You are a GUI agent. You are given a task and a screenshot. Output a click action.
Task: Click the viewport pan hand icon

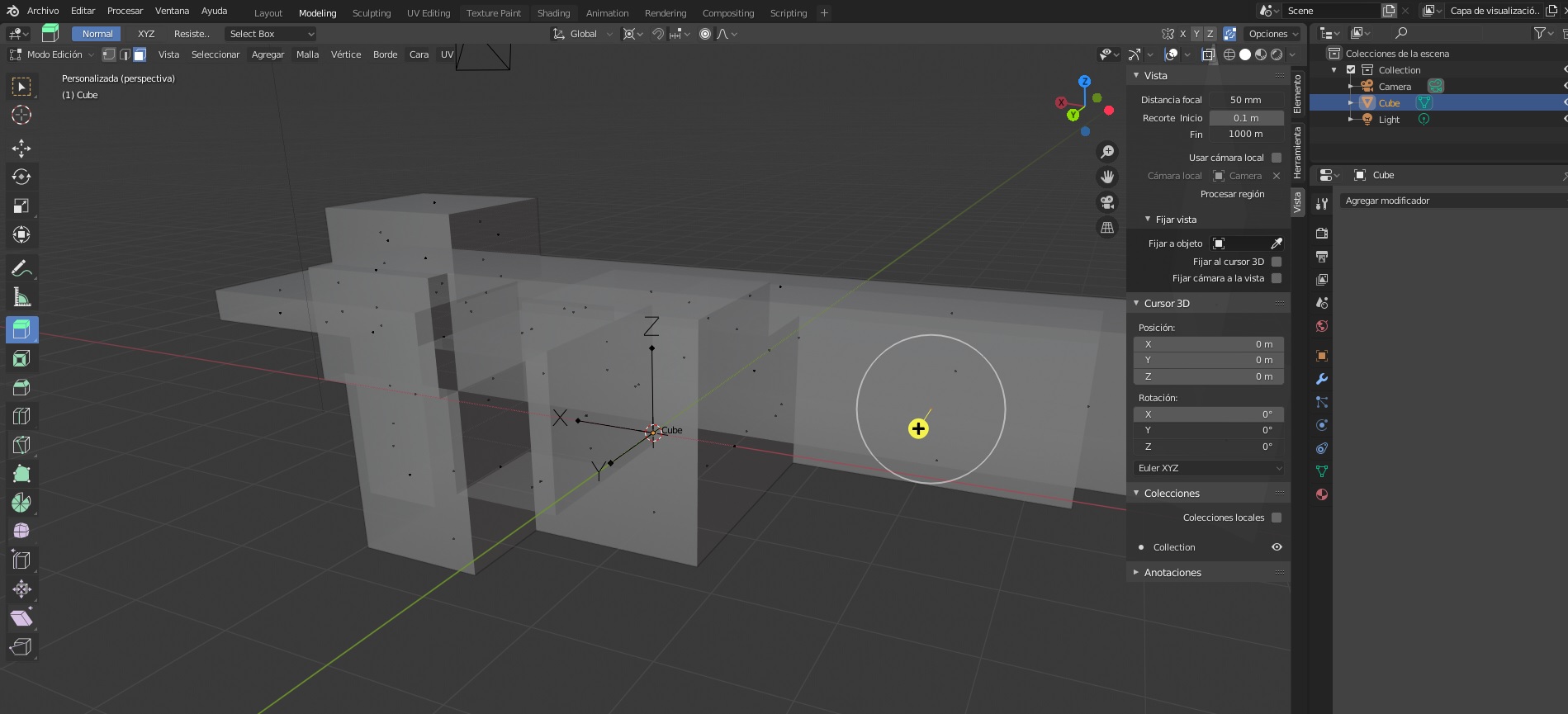(1107, 177)
